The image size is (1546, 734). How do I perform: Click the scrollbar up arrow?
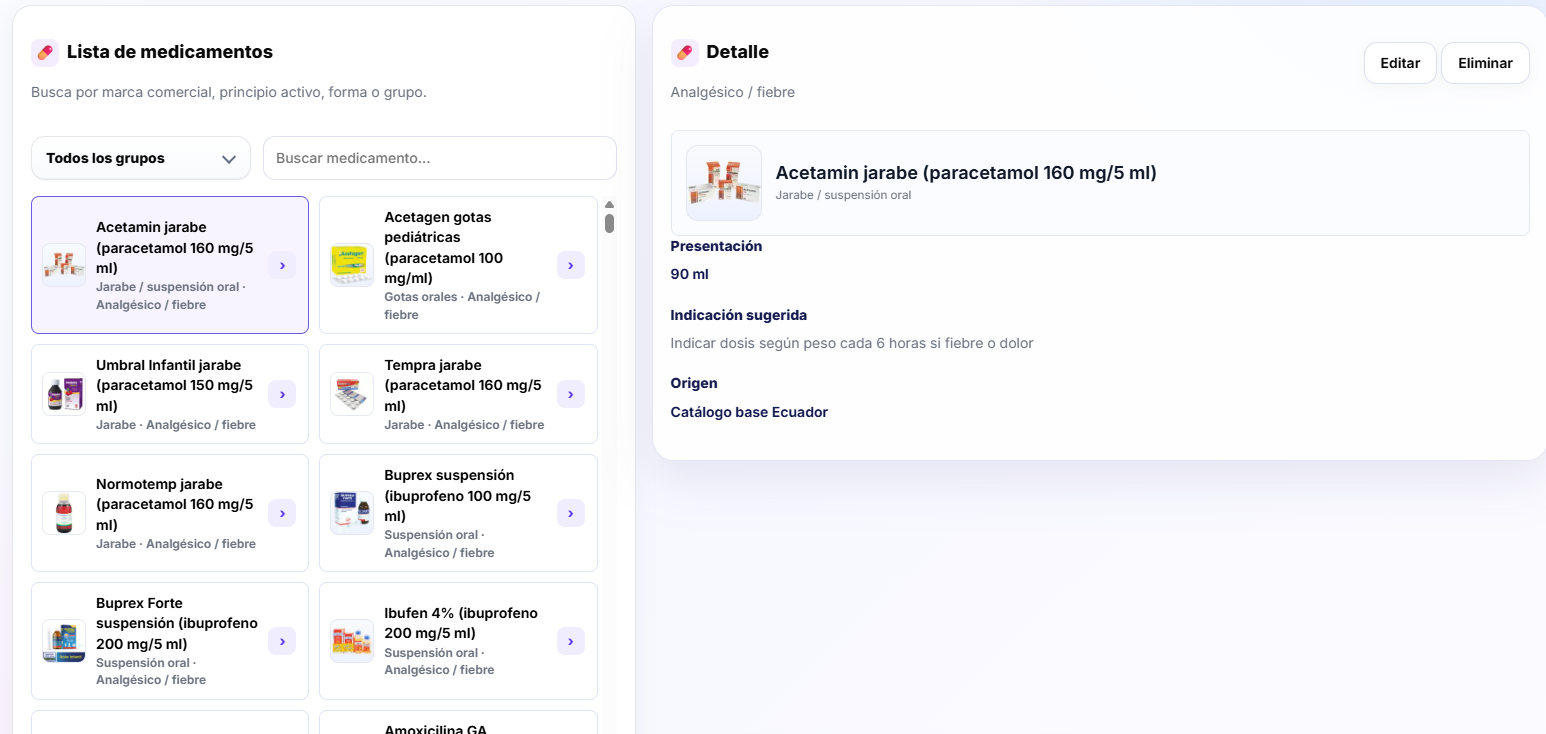(609, 204)
